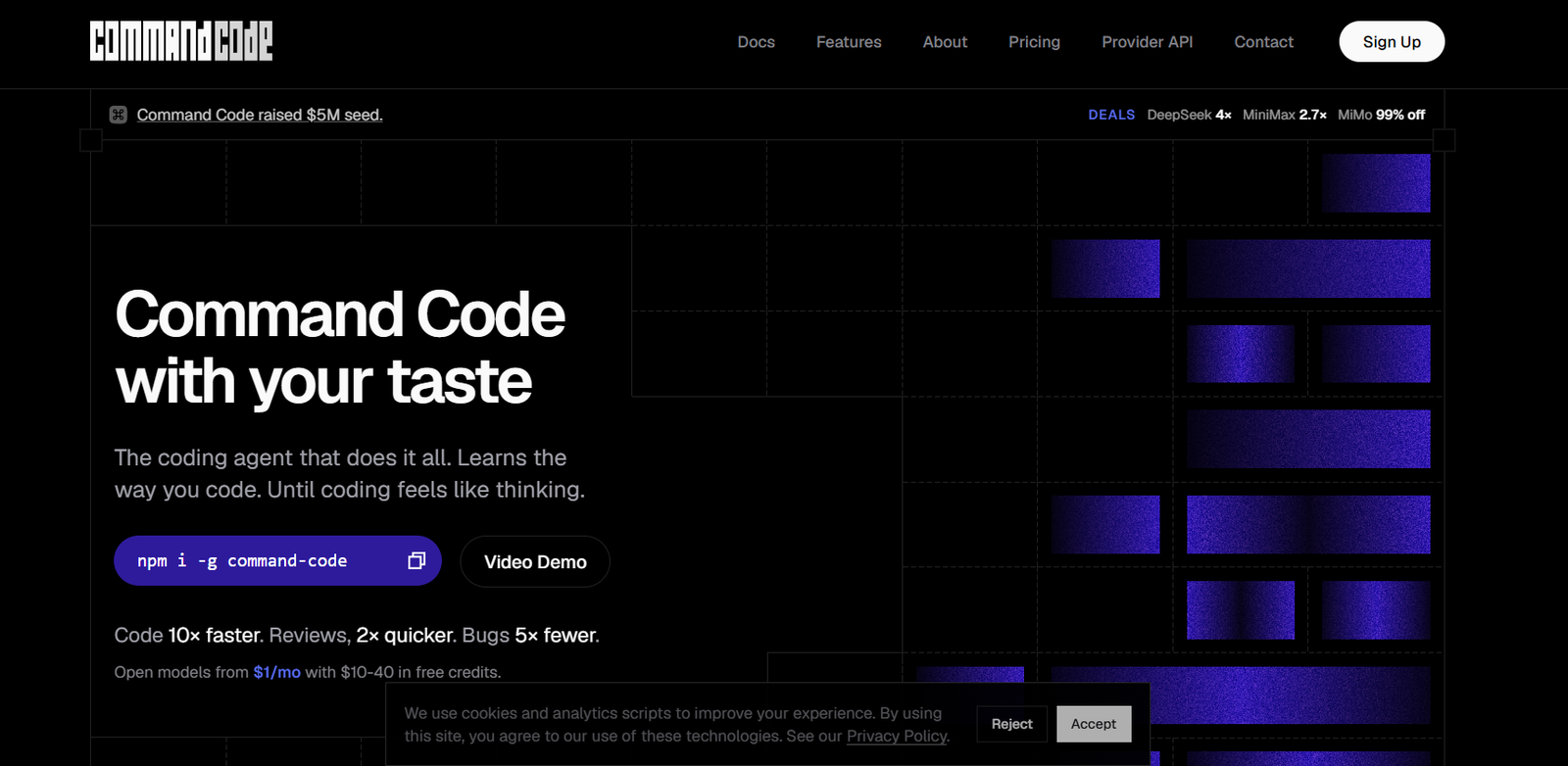Open the 'Command Code raised $5M seed' link
The image size is (1568, 766).
pyautogui.click(x=260, y=115)
